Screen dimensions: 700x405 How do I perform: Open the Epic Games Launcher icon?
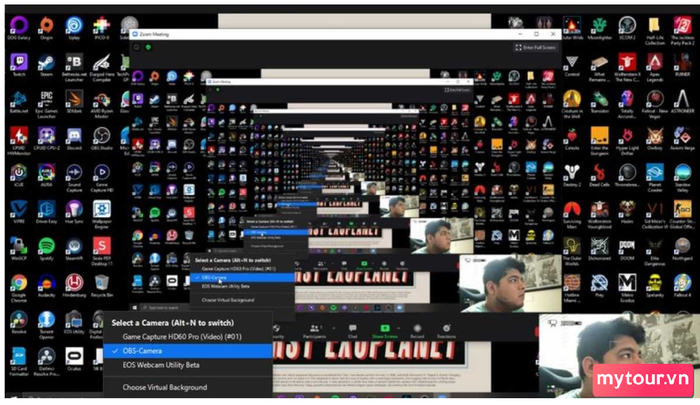pos(46,104)
